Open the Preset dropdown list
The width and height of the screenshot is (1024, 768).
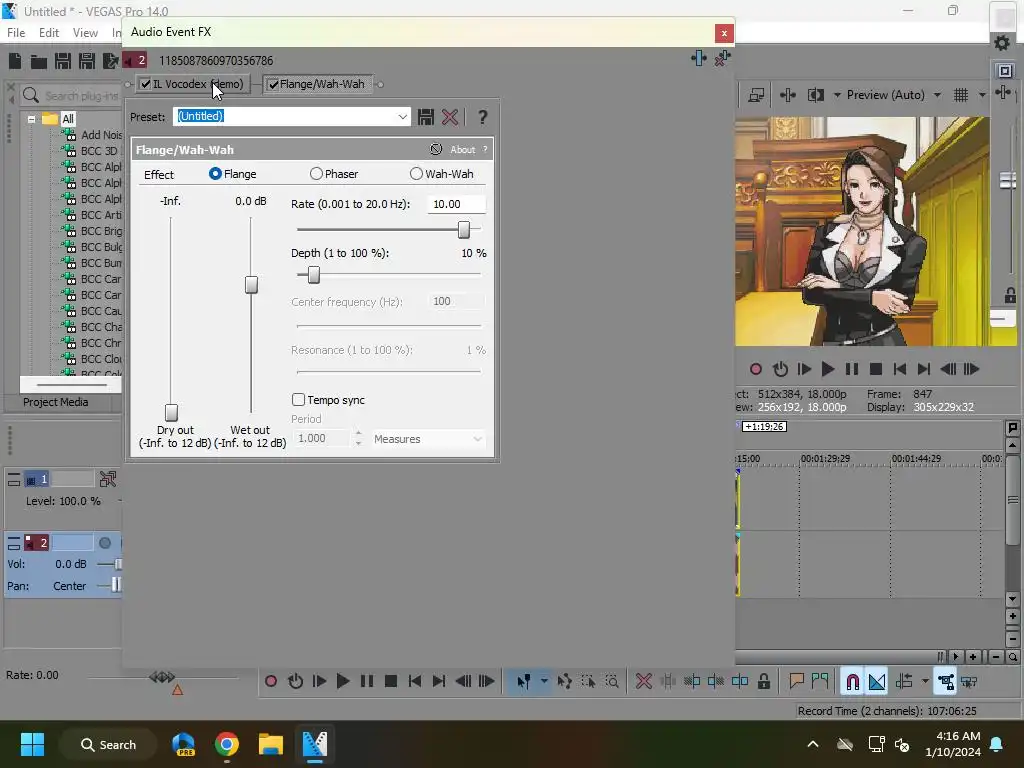[x=402, y=117]
